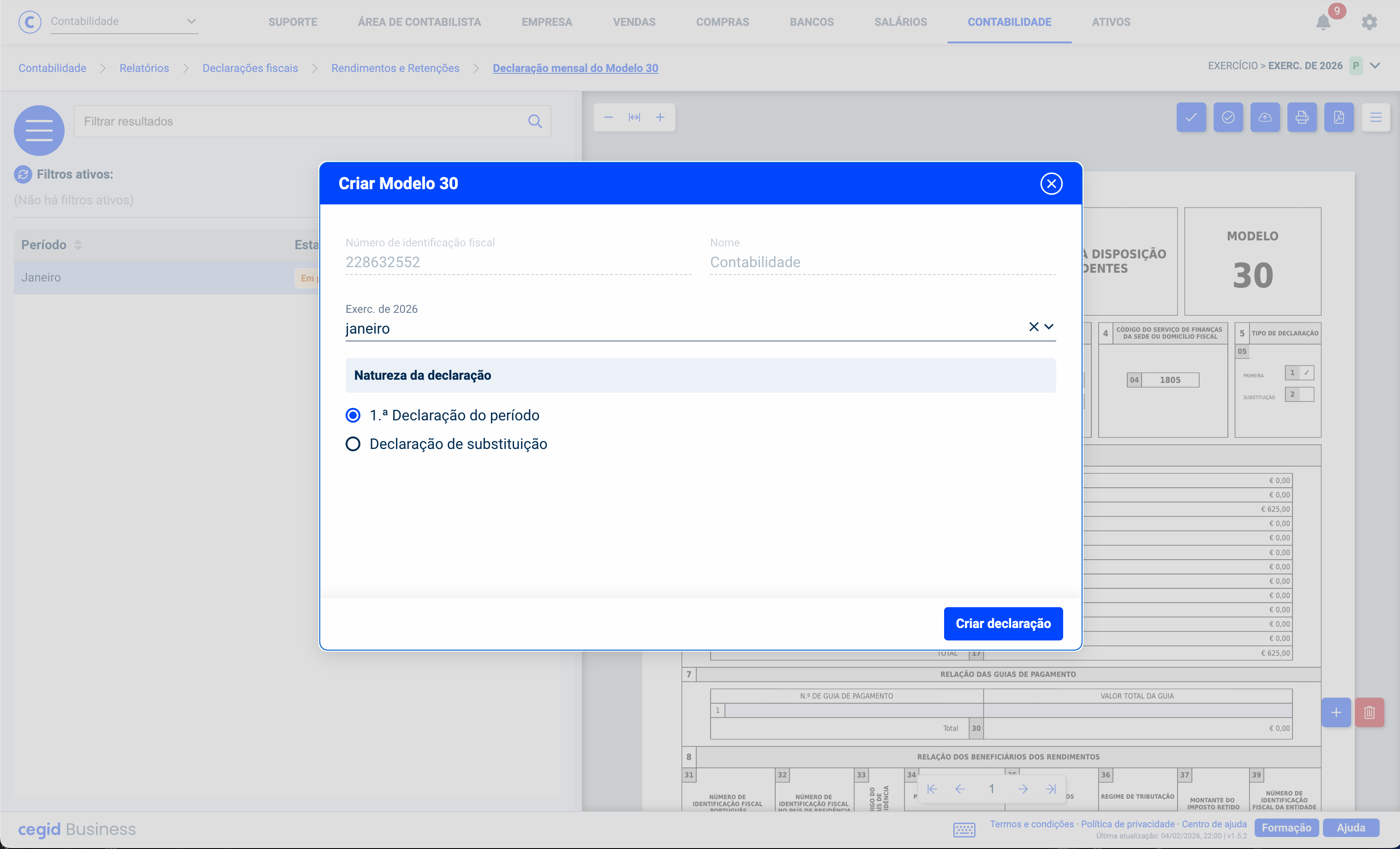The image size is (1400, 849).
Task: Open the BANCOS menu tab
Action: (811, 22)
